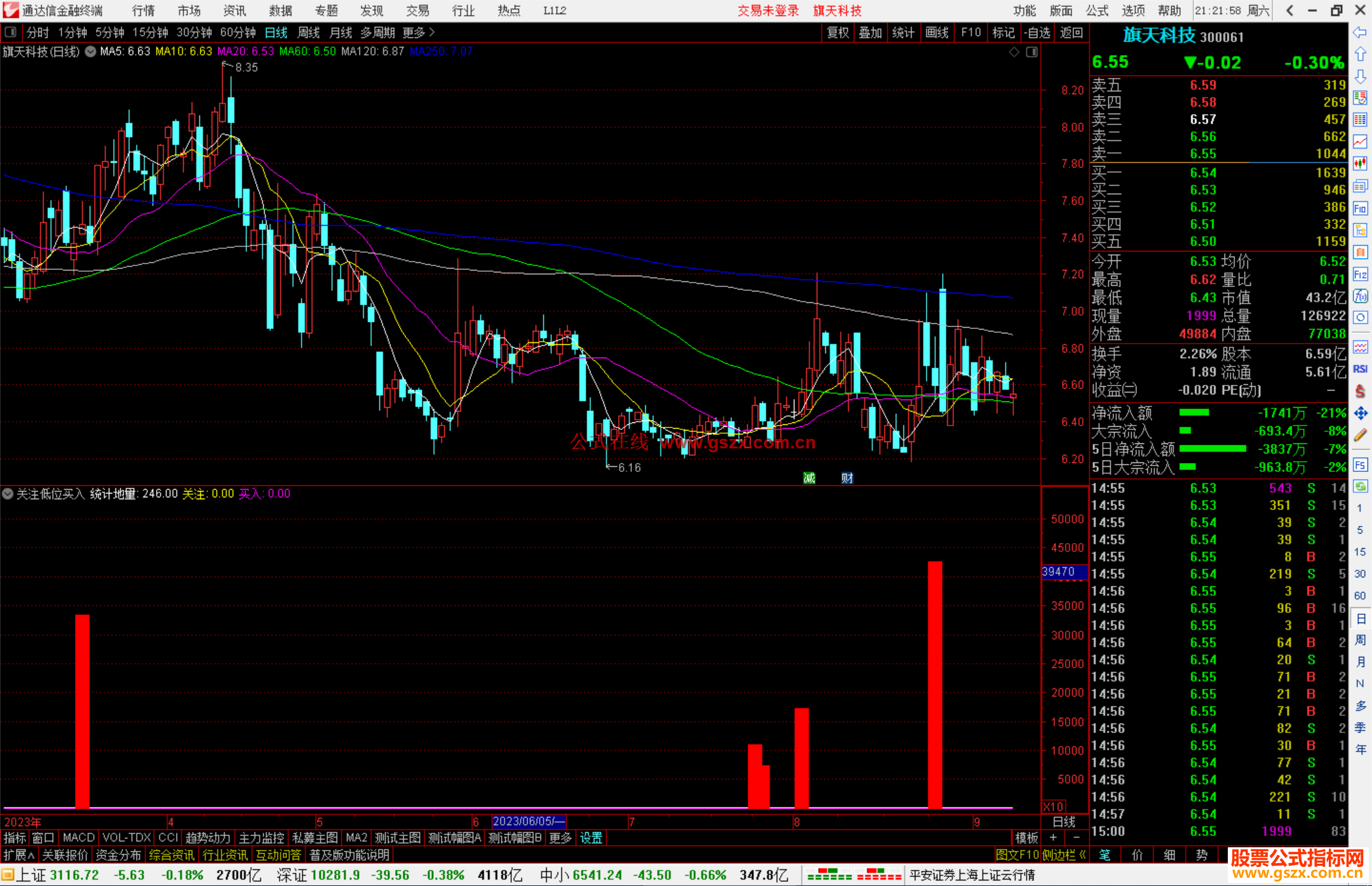Screen dimensions: 1372x886
Task: Click the blue four-way move arrows icon
Action: (1360, 413)
